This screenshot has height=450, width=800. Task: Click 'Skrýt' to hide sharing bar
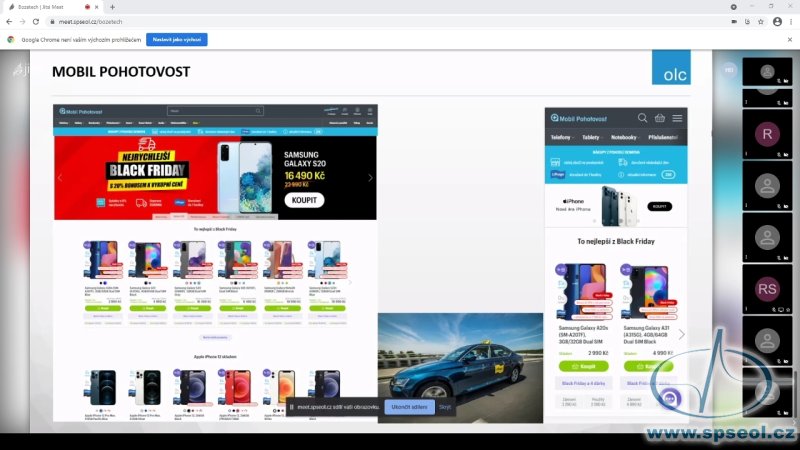[445, 407]
